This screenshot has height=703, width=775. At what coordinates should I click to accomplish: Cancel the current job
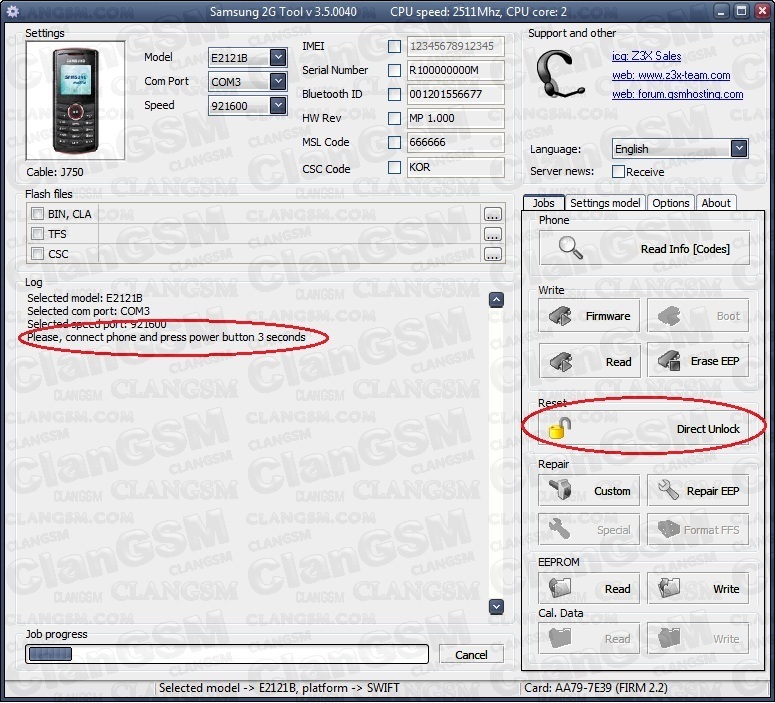click(x=471, y=655)
